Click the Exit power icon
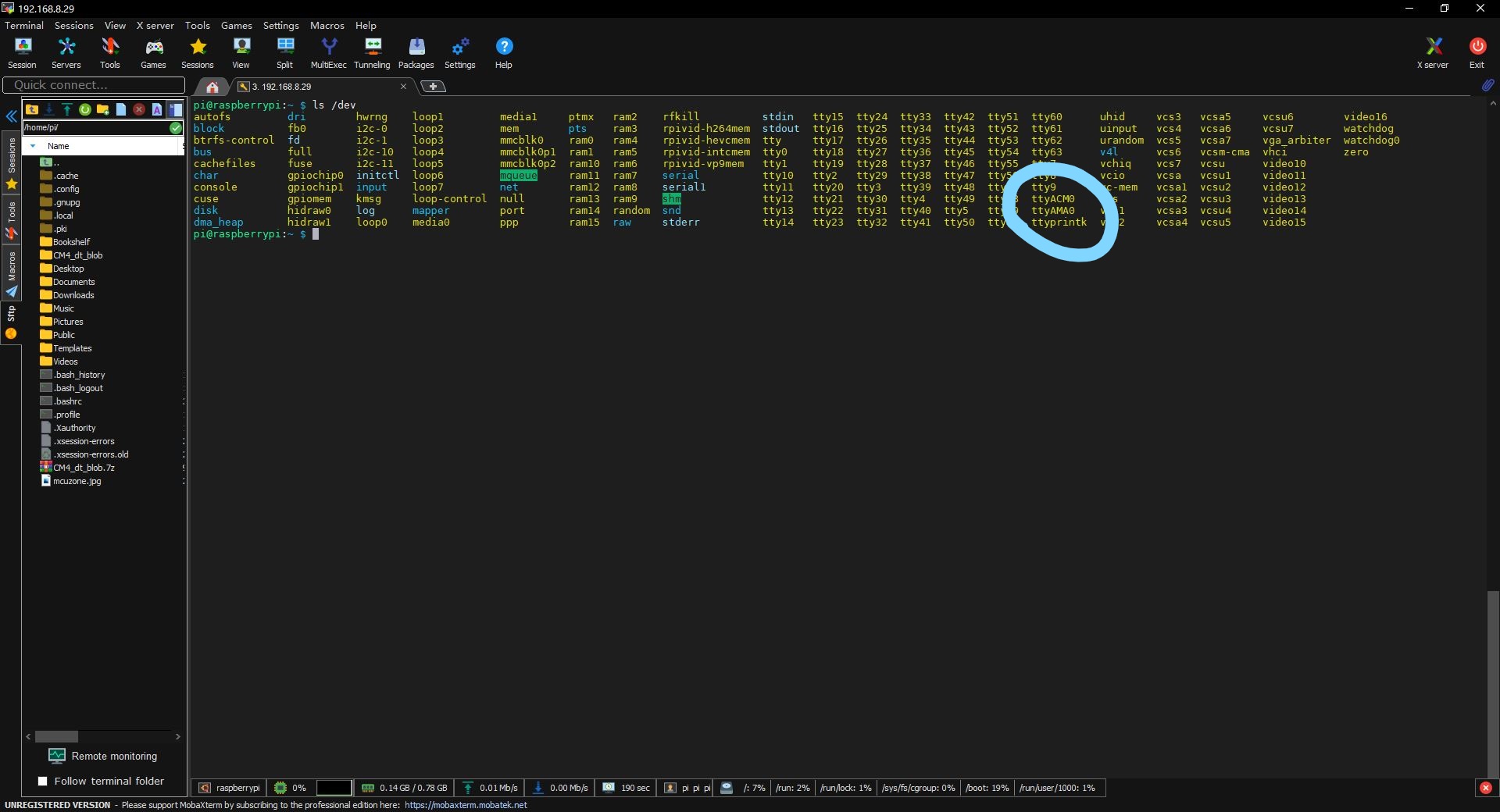The height and width of the screenshot is (812, 1500). pyautogui.click(x=1477, y=53)
